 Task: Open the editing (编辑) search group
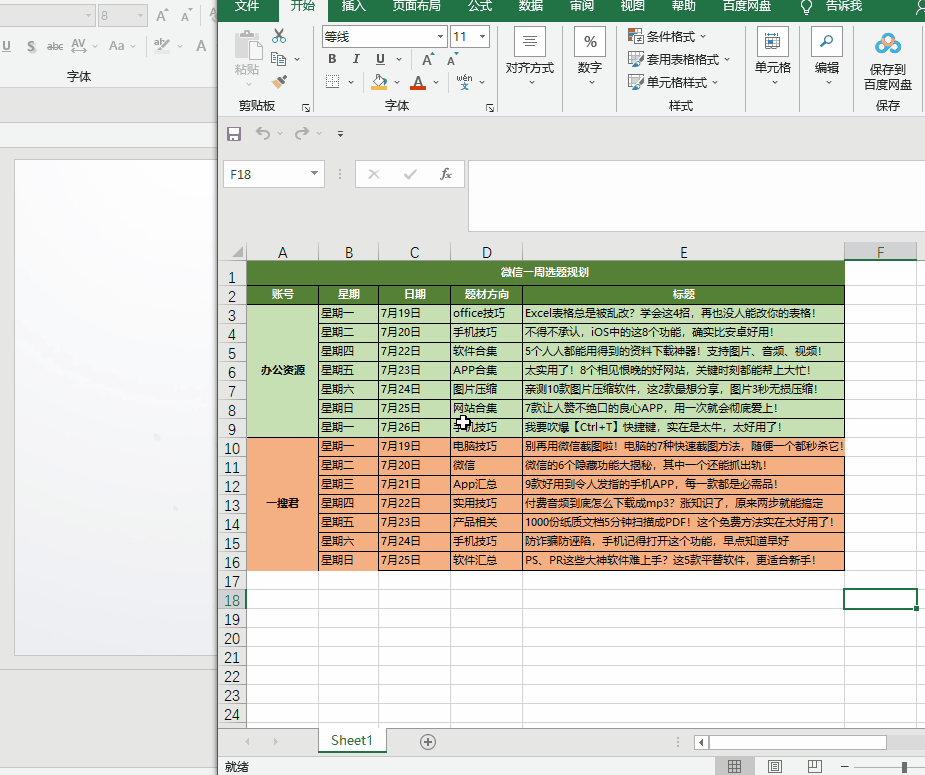pyautogui.click(x=827, y=57)
